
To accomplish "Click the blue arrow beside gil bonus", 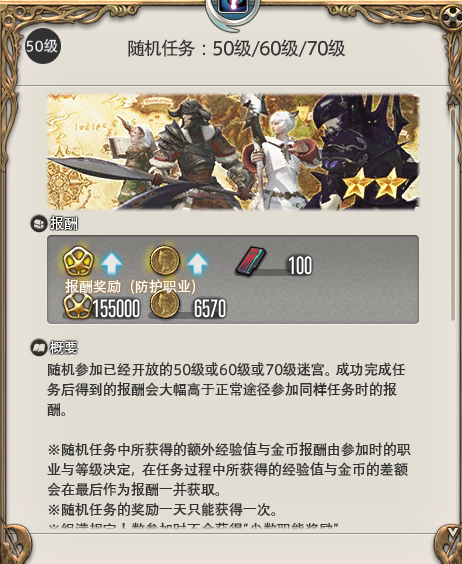I will 198,264.
